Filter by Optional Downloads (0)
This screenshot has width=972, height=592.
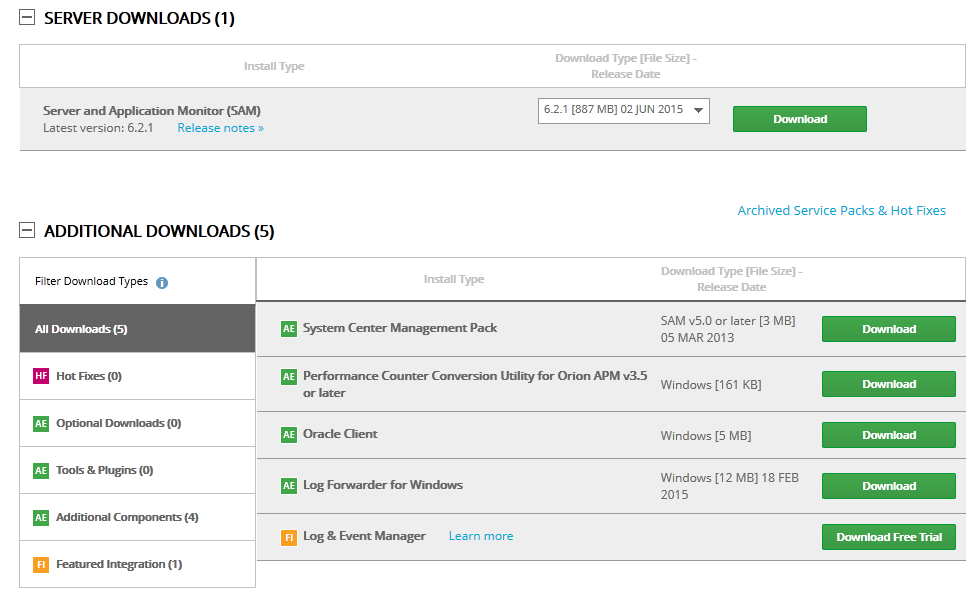click(x=138, y=423)
